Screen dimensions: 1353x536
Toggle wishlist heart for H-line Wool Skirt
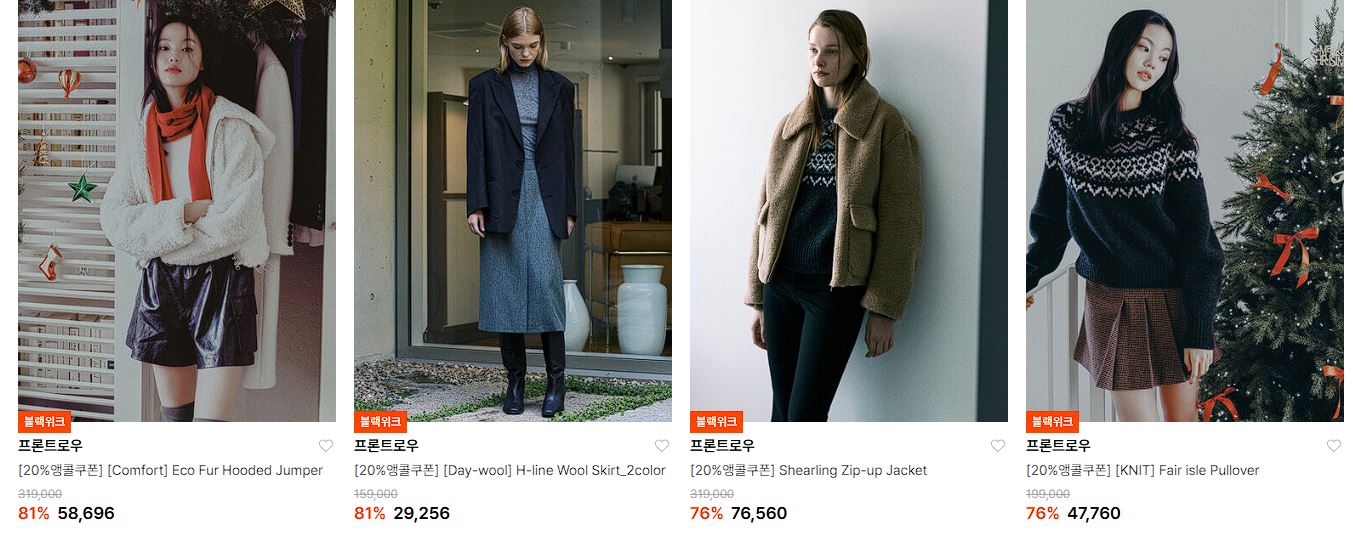[x=661, y=446]
